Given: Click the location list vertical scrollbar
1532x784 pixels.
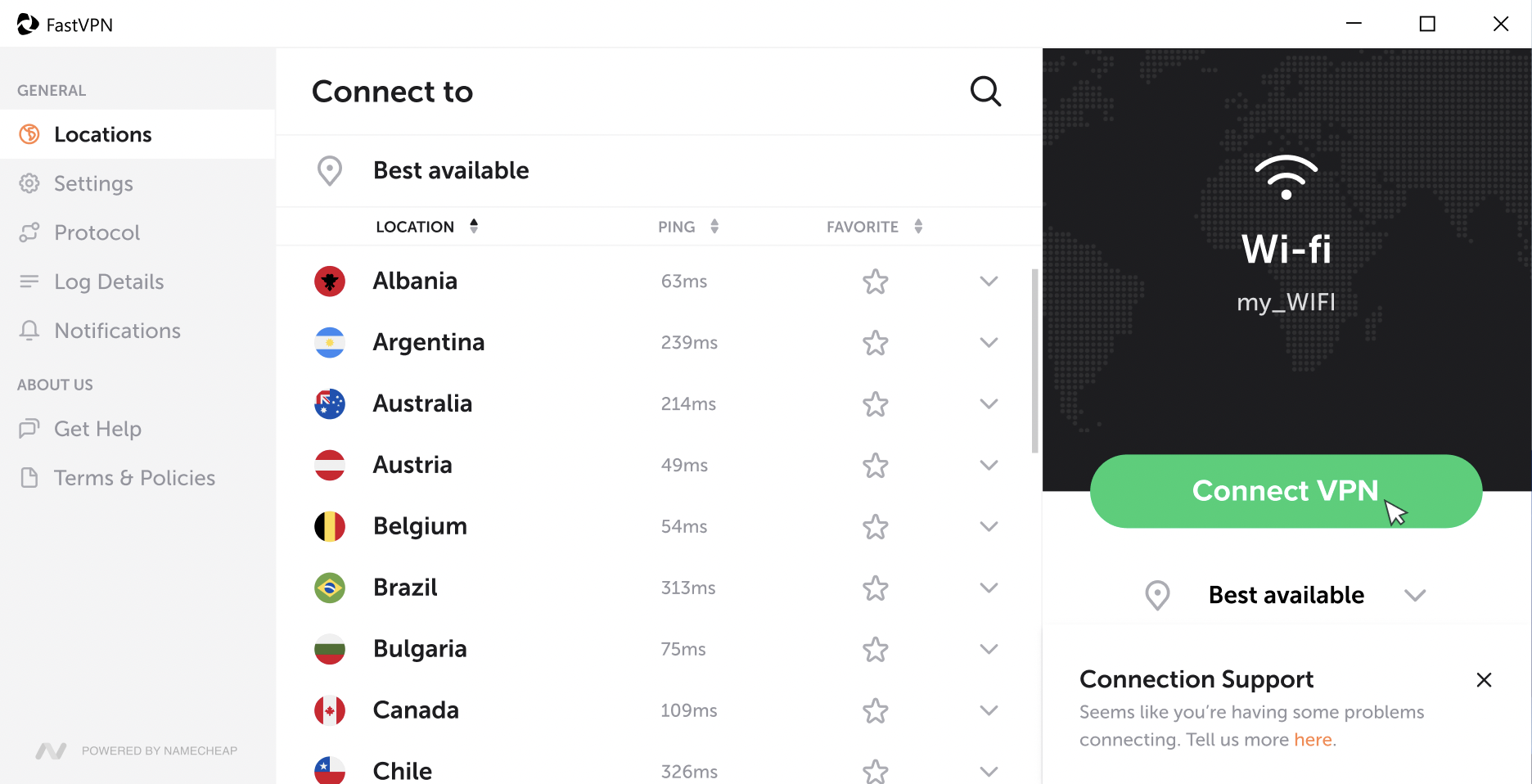Looking at the screenshot, I should coord(1035,361).
